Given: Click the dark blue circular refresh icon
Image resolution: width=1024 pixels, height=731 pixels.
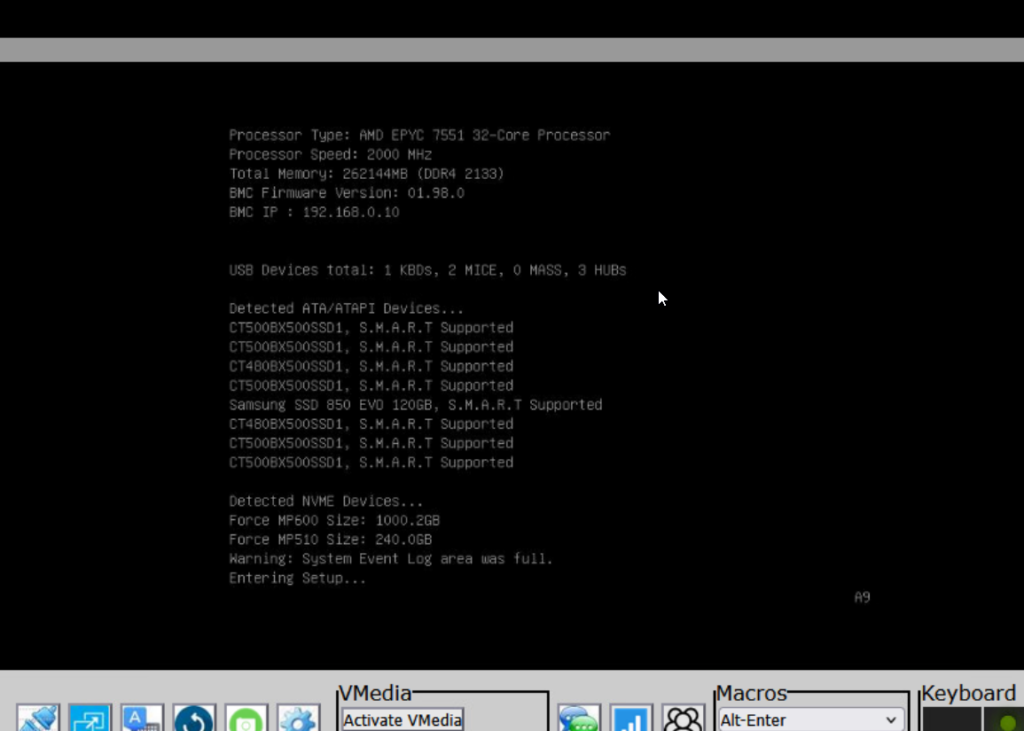Looking at the screenshot, I should 194,718.
